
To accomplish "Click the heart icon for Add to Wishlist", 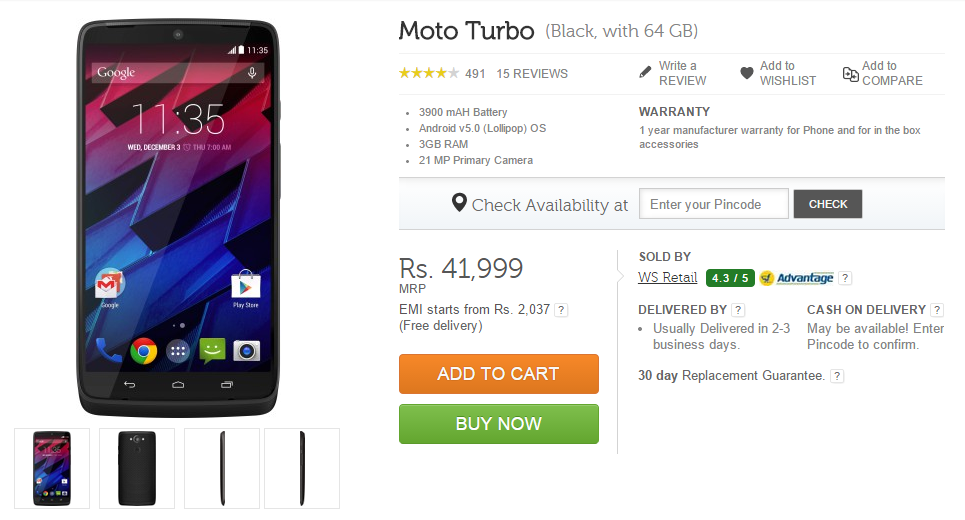I will point(747,73).
